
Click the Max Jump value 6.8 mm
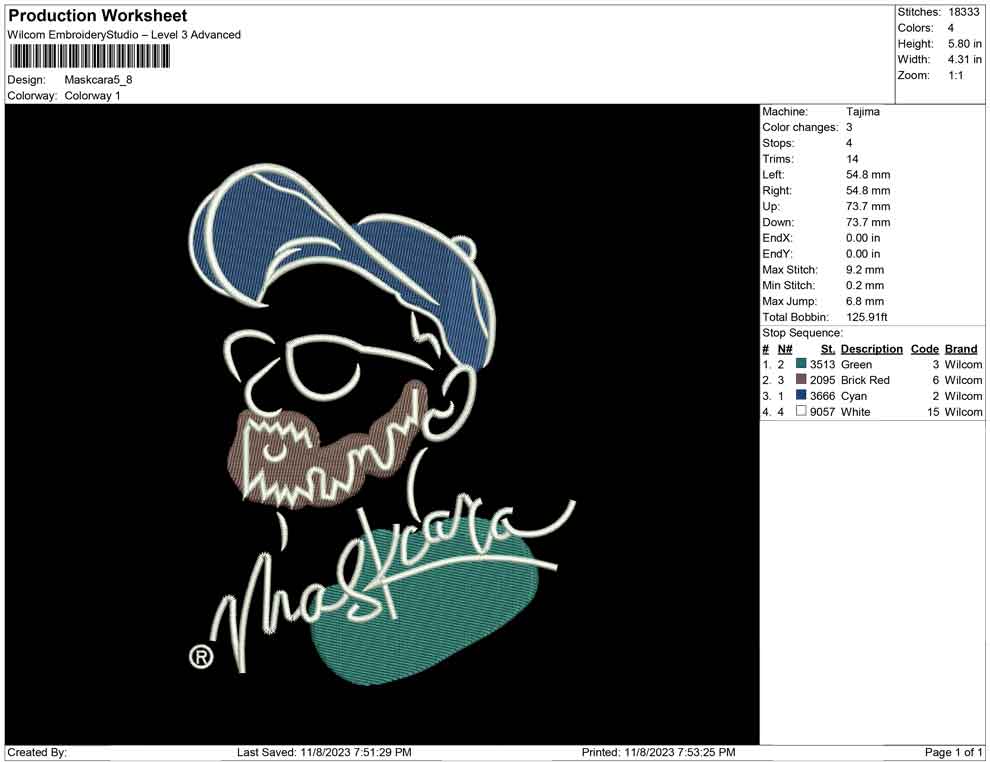[x=865, y=301]
